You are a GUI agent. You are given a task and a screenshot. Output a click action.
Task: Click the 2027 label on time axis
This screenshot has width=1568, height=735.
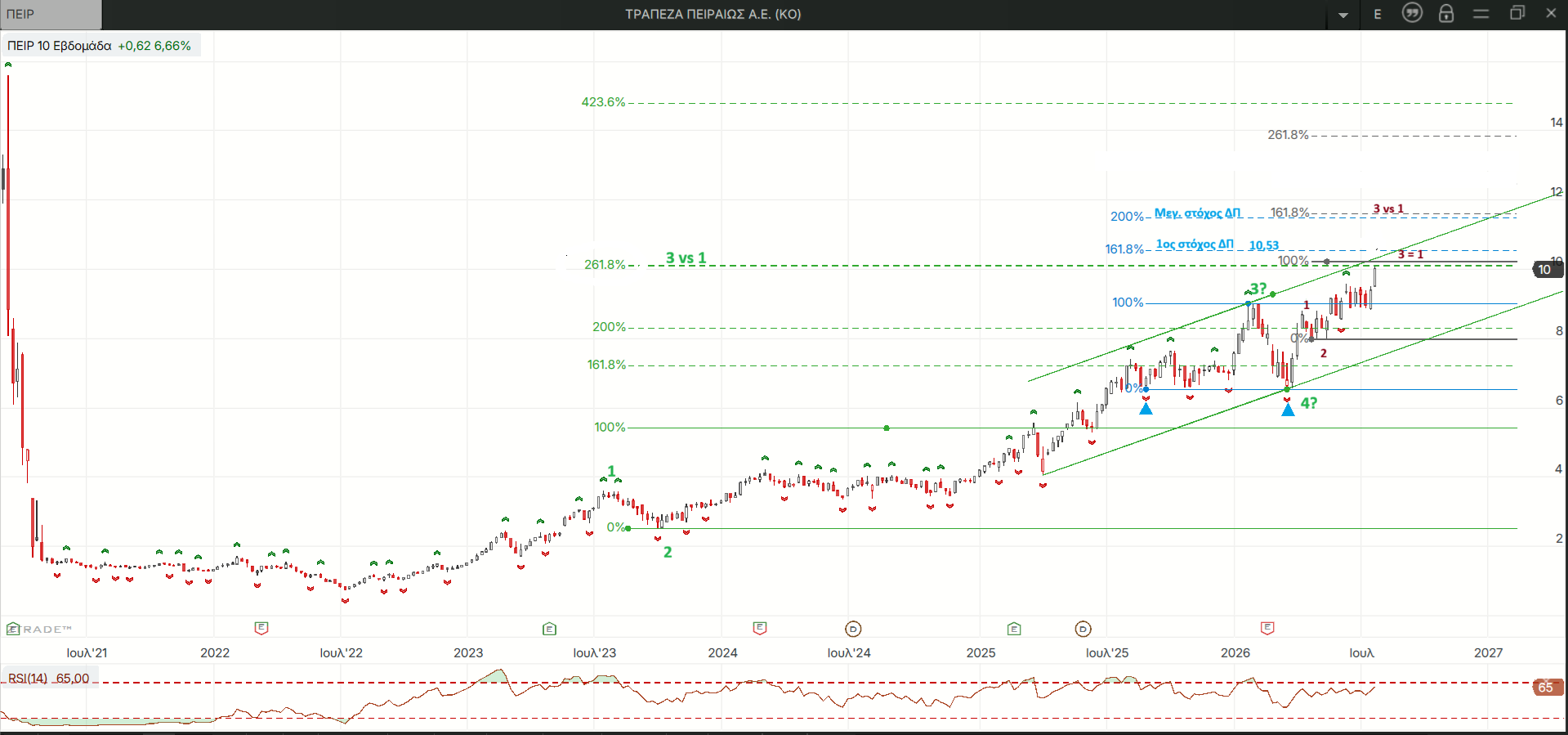click(x=1489, y=653)
